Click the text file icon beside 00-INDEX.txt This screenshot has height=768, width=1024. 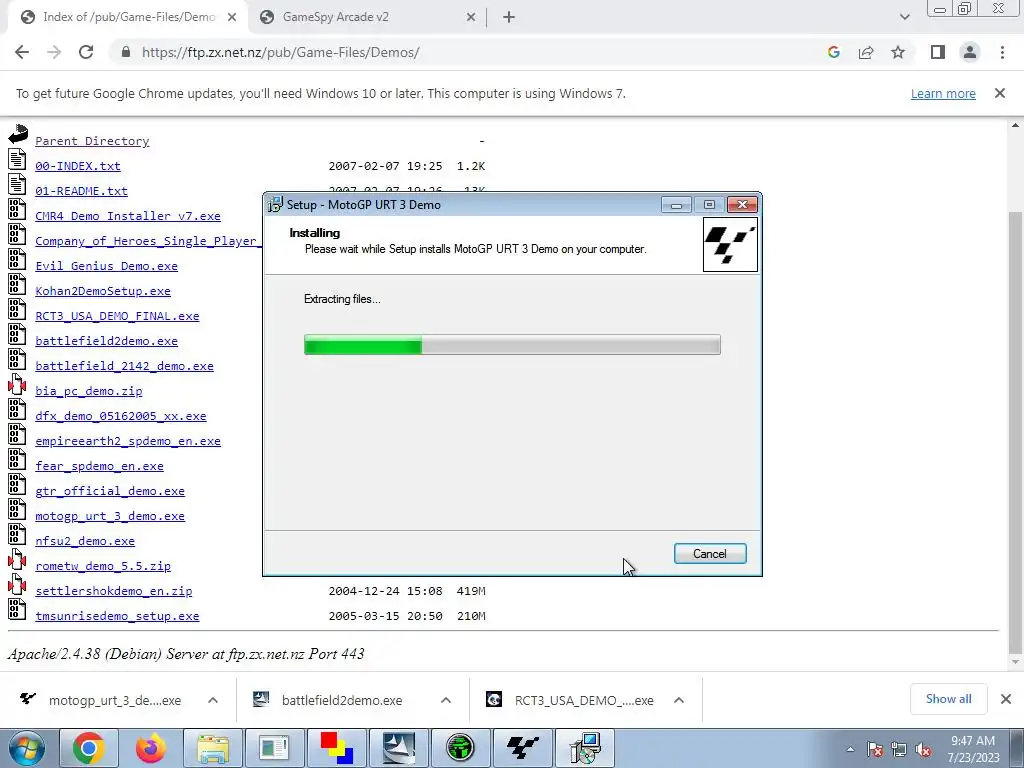click(x=17, y=159)
